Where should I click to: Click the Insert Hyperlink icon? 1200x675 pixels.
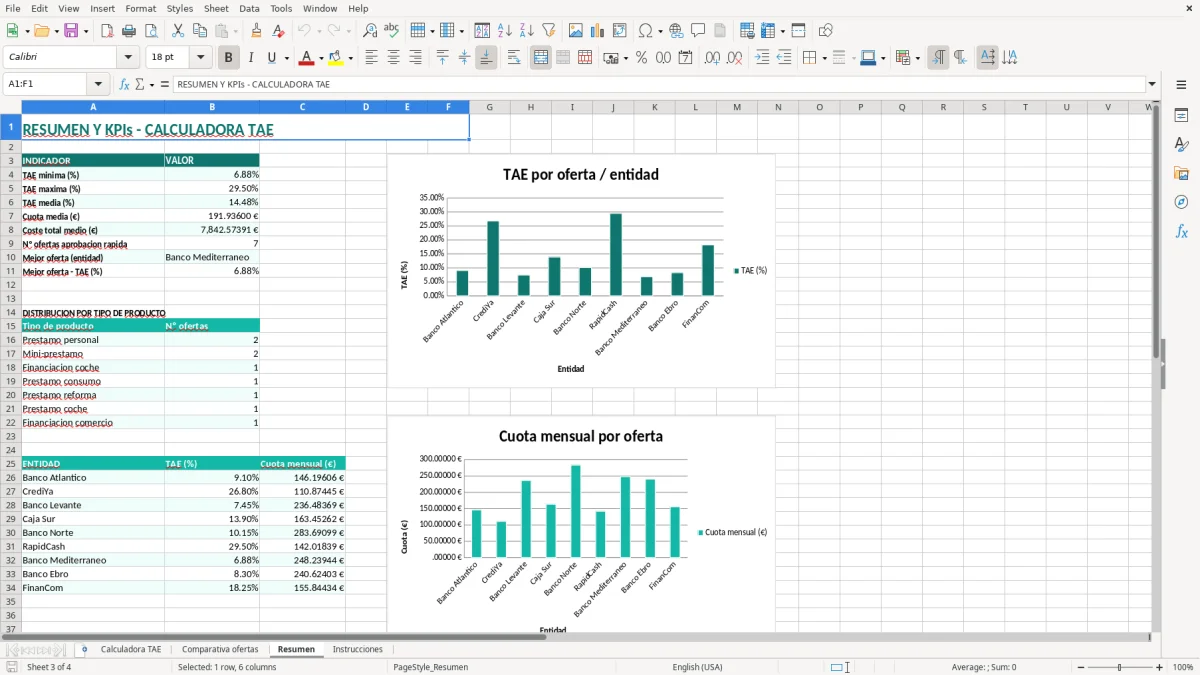[676, 31]
